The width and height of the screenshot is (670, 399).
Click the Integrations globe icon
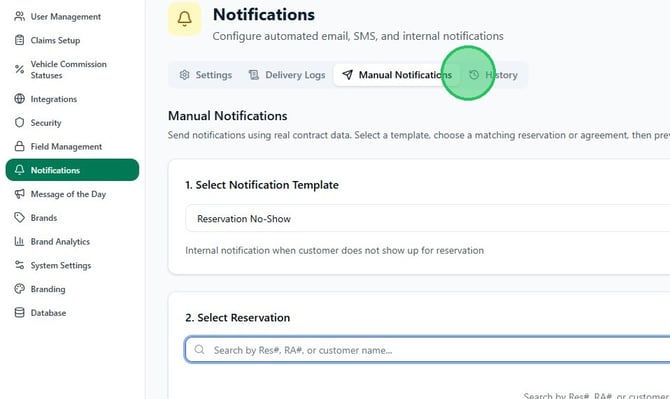click(x=19, y=99)
